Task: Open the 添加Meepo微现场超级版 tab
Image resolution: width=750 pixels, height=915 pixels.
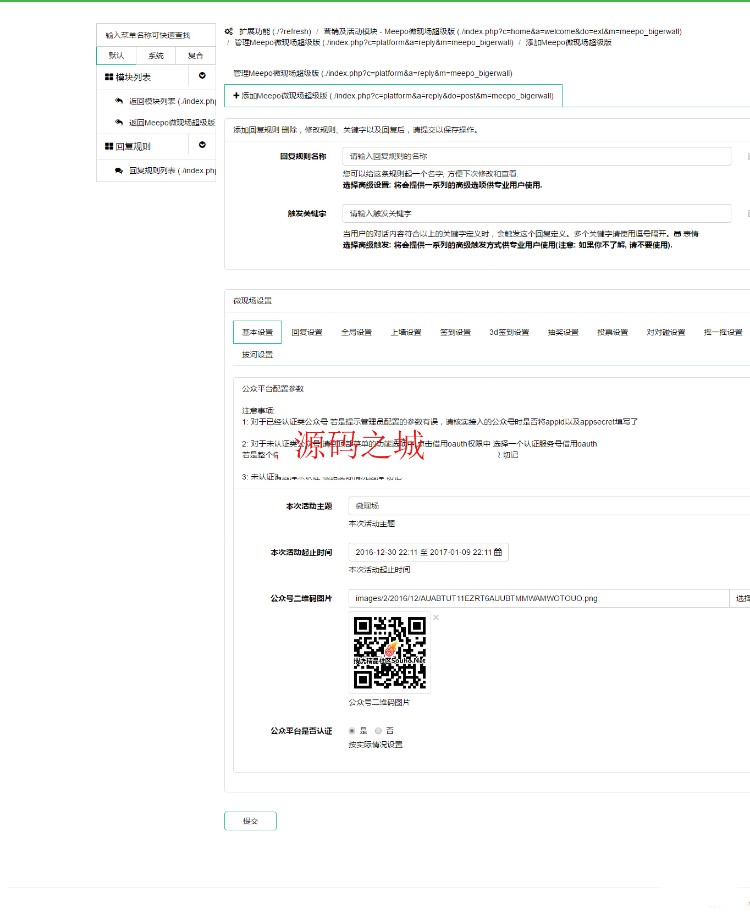Action: coord(393,96)
